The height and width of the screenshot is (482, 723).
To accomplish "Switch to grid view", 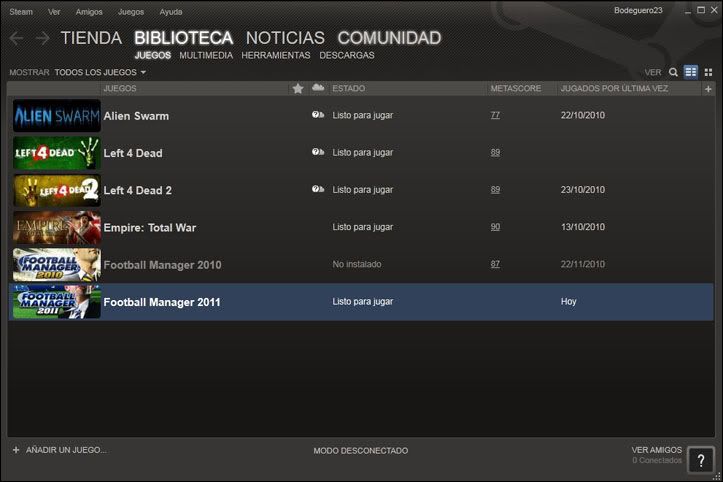I will point(708,72).
